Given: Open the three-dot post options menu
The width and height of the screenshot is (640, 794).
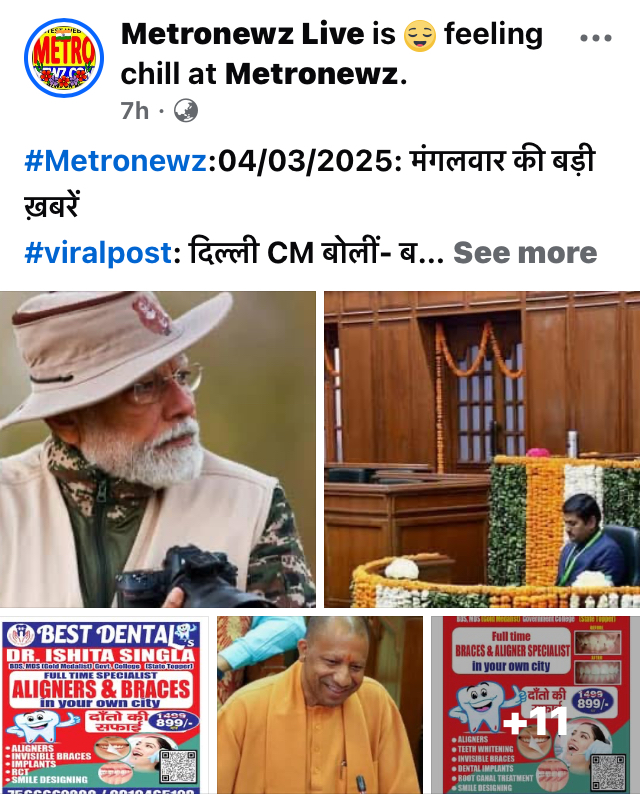Looking at the screenshot, I should click(x=596, y=38).
